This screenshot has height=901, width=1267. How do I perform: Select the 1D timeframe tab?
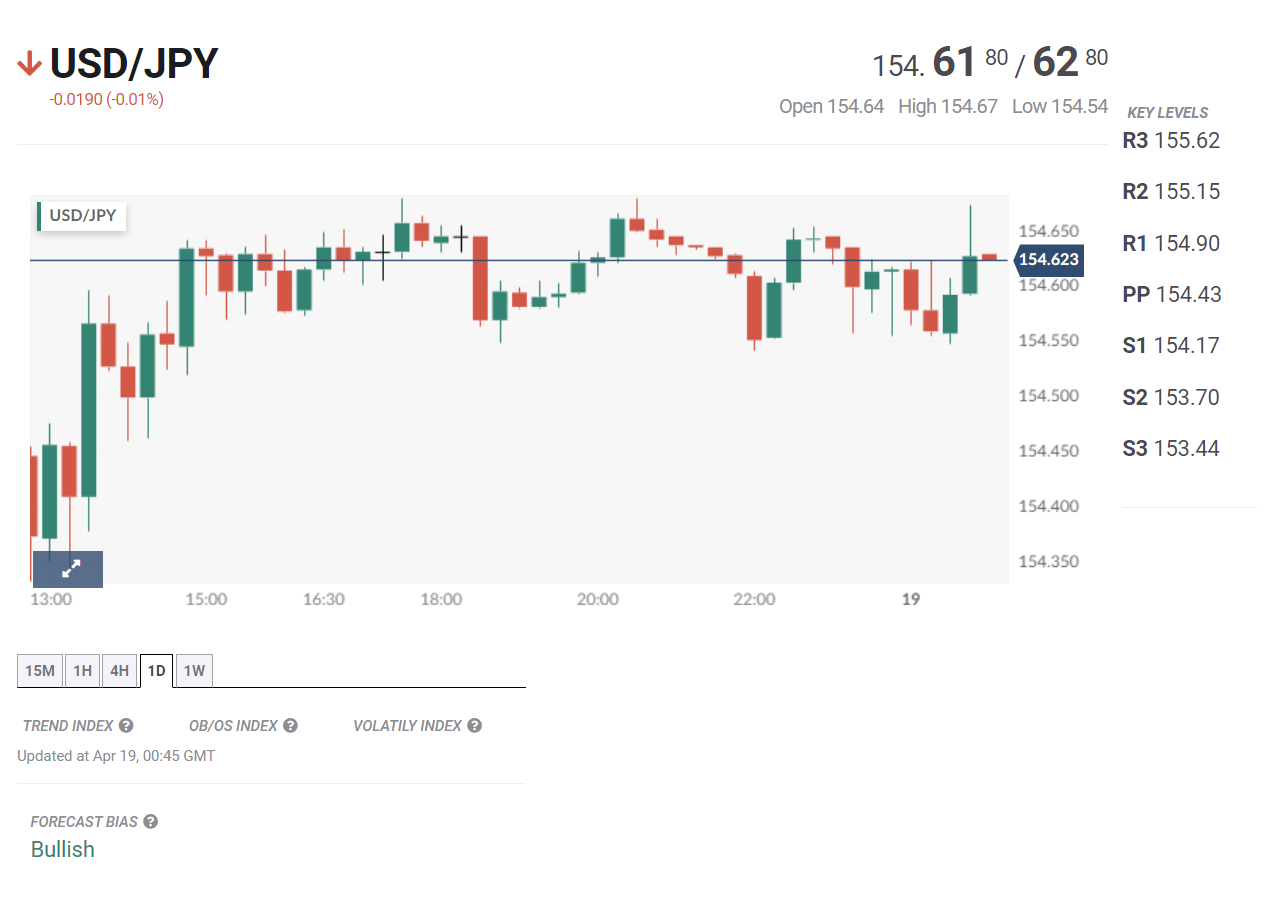[x=156, y=670]
